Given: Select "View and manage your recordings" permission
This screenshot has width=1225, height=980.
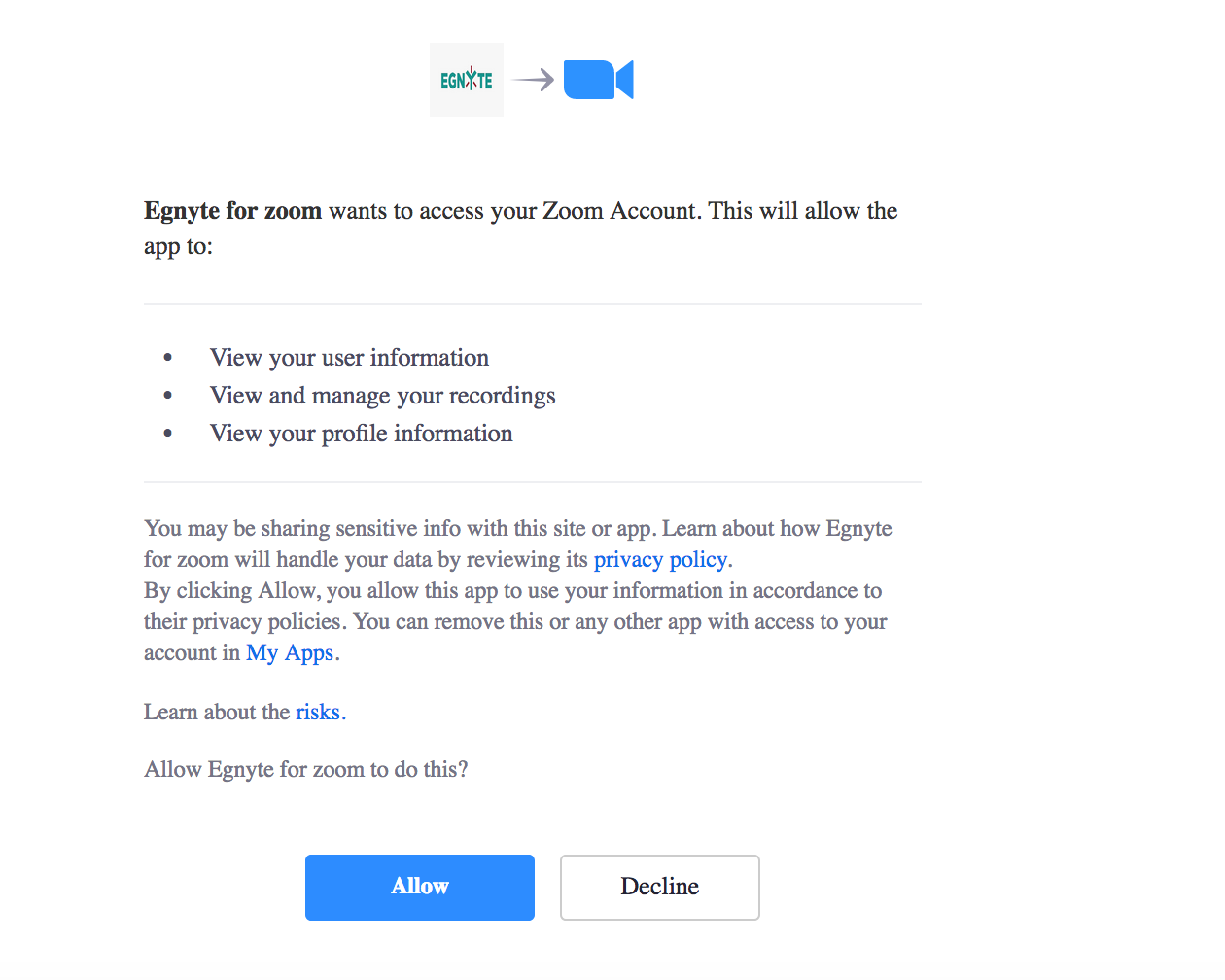Looking at the screenshot, I should tap(382, 396).
